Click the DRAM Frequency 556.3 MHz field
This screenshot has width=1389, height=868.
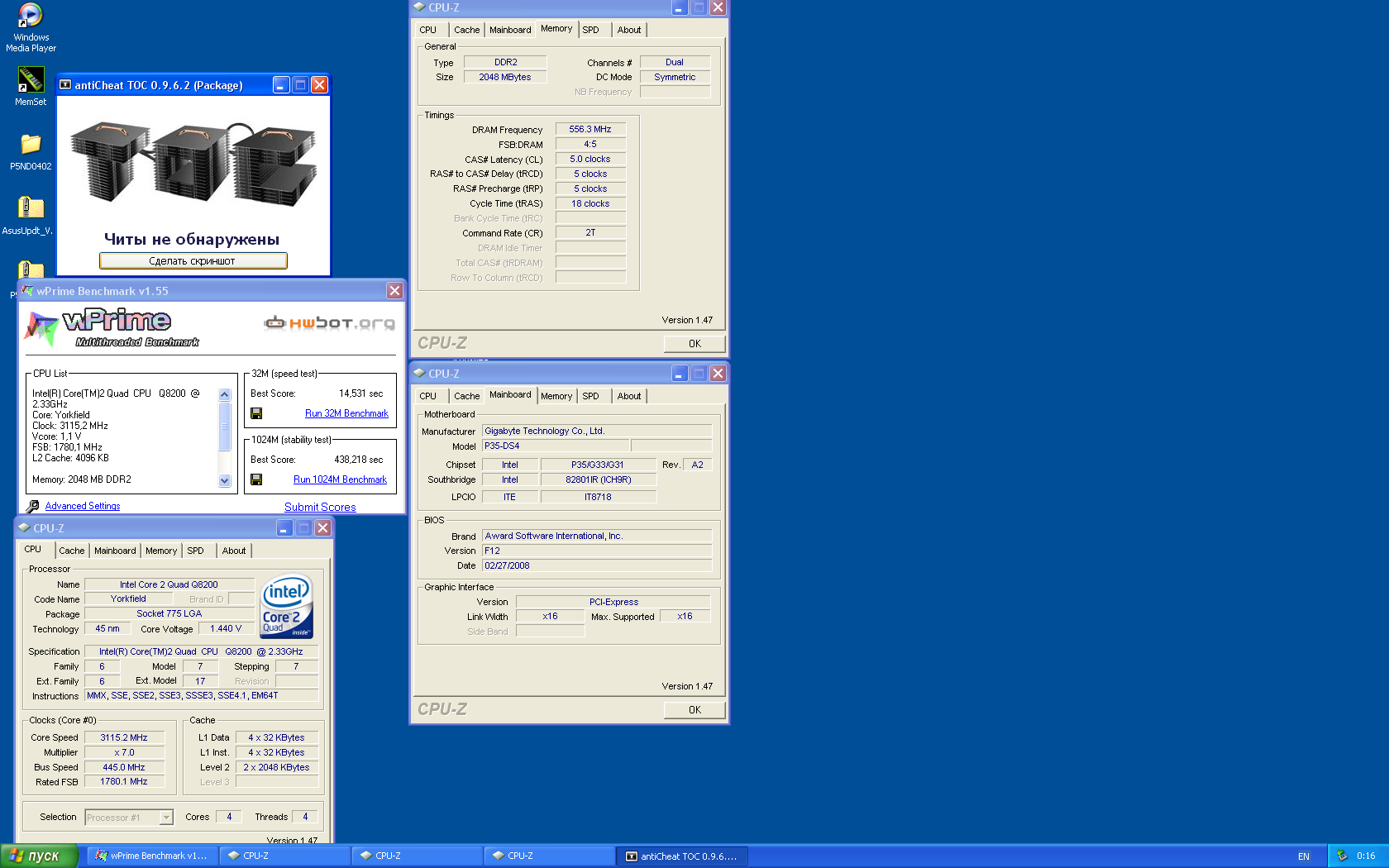(590, 129)
